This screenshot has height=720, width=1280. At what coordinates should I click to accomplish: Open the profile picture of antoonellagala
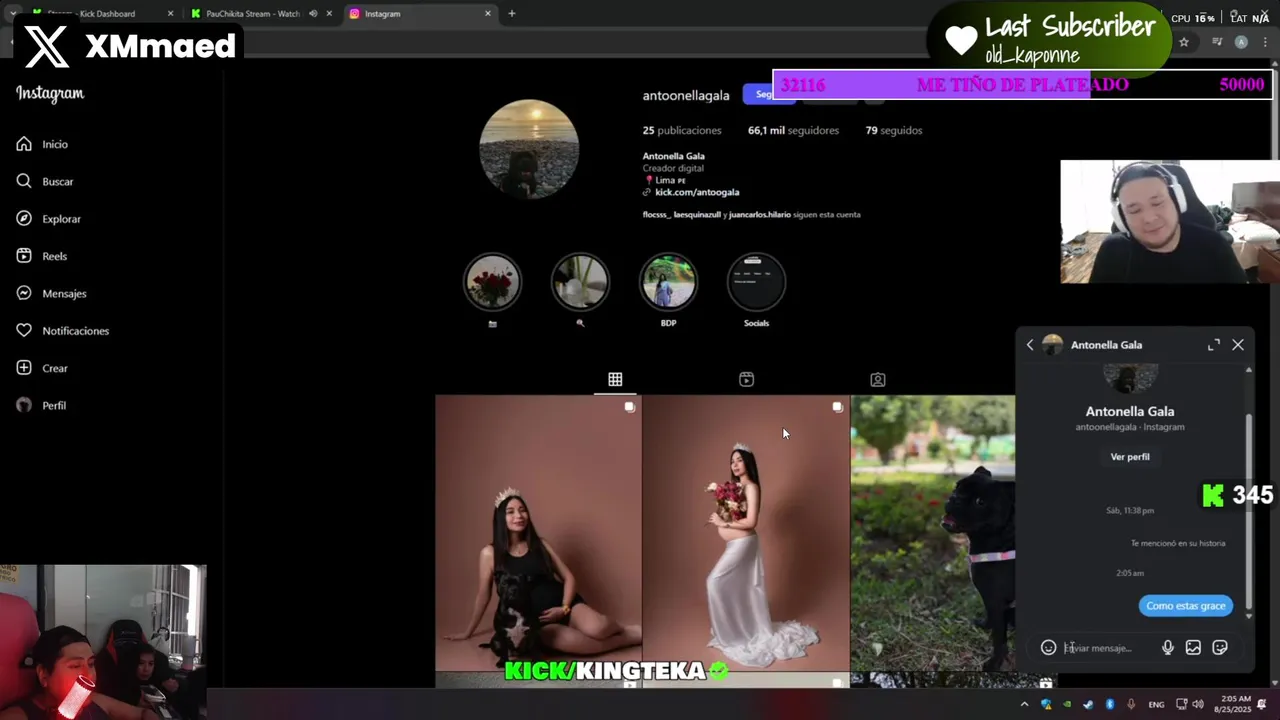529,149
